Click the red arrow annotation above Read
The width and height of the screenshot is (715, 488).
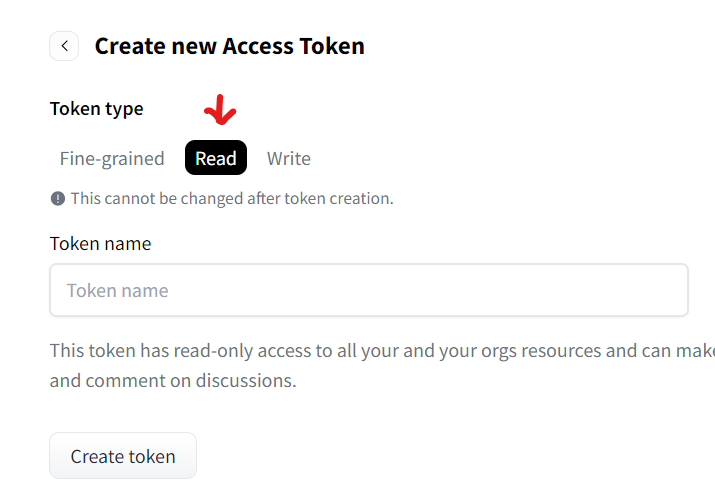tap(220, 110)
